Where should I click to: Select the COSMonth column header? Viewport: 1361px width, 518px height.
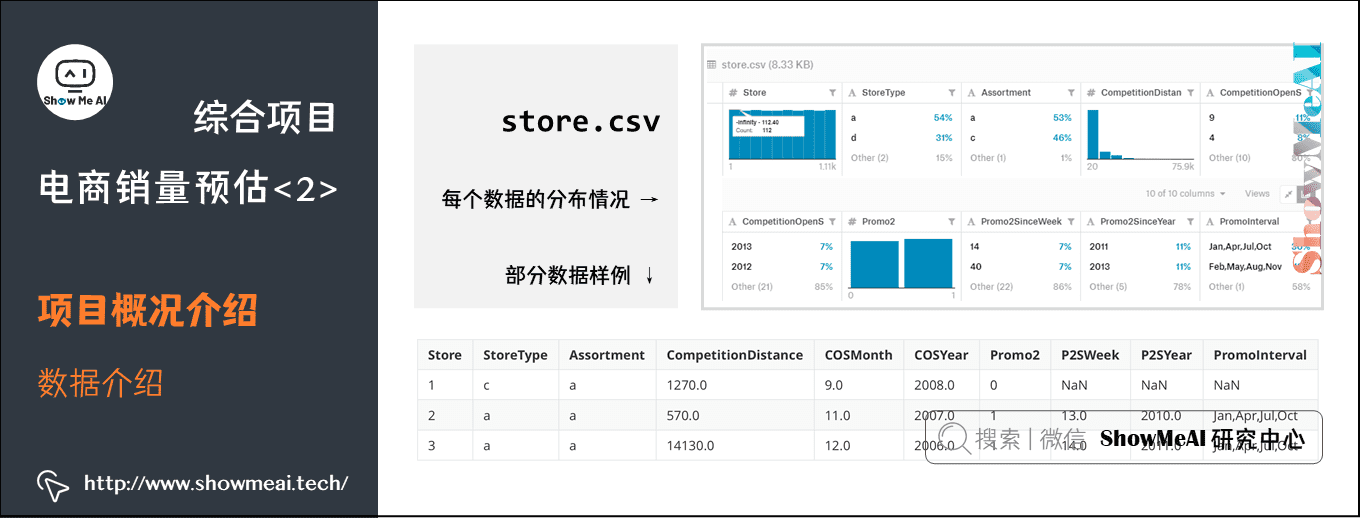click(x=859, y=355)
